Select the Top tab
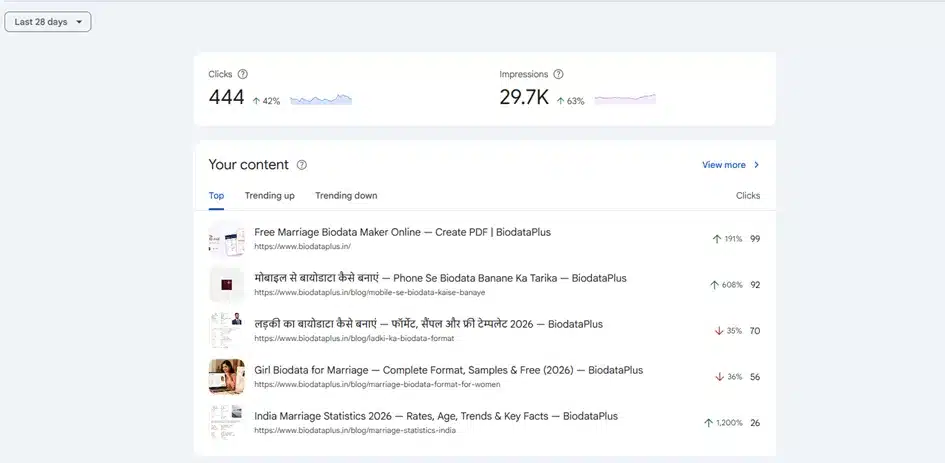Viewport: 945px width, 463px height. [216, 195]
